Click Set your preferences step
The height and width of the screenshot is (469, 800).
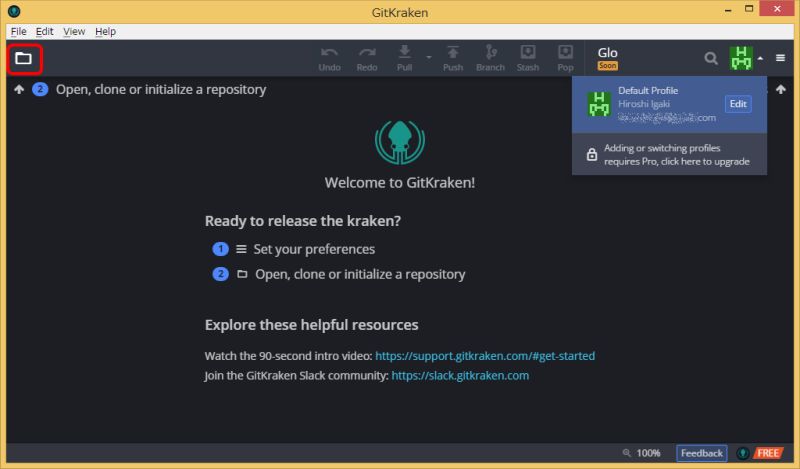pyautogui.click(x=314, y=249)
